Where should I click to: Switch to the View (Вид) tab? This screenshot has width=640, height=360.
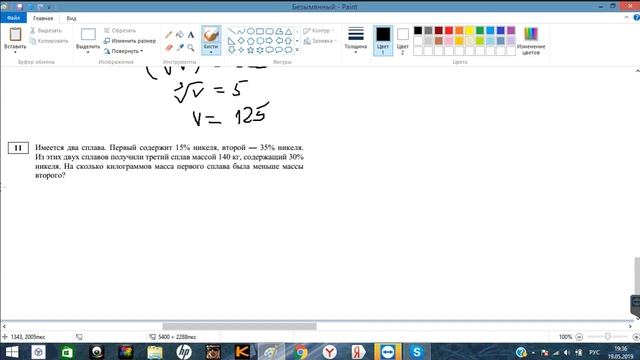tap(71, 18)
